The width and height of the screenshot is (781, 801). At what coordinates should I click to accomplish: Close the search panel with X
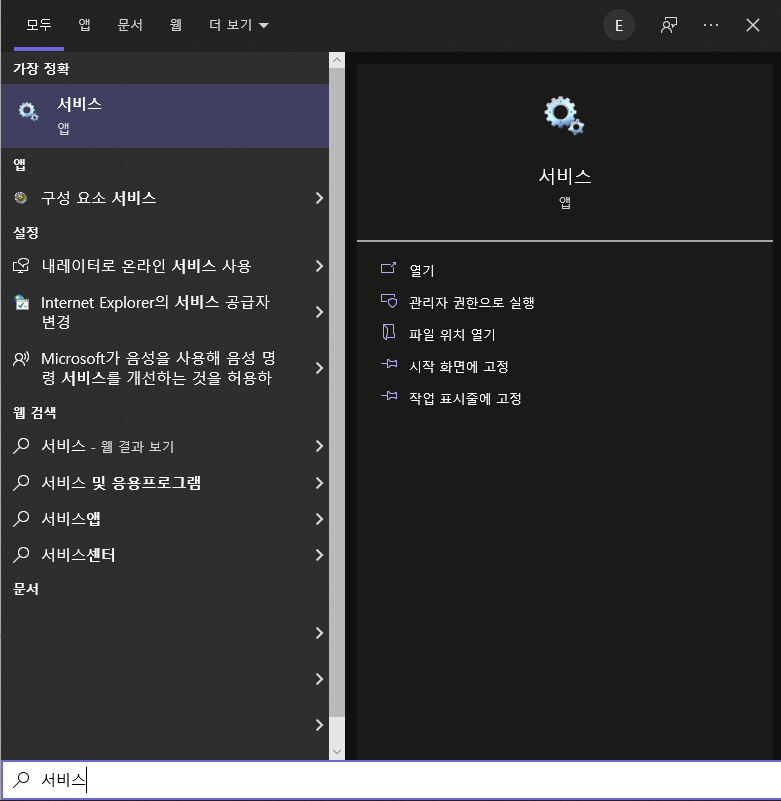click(752, 25)
